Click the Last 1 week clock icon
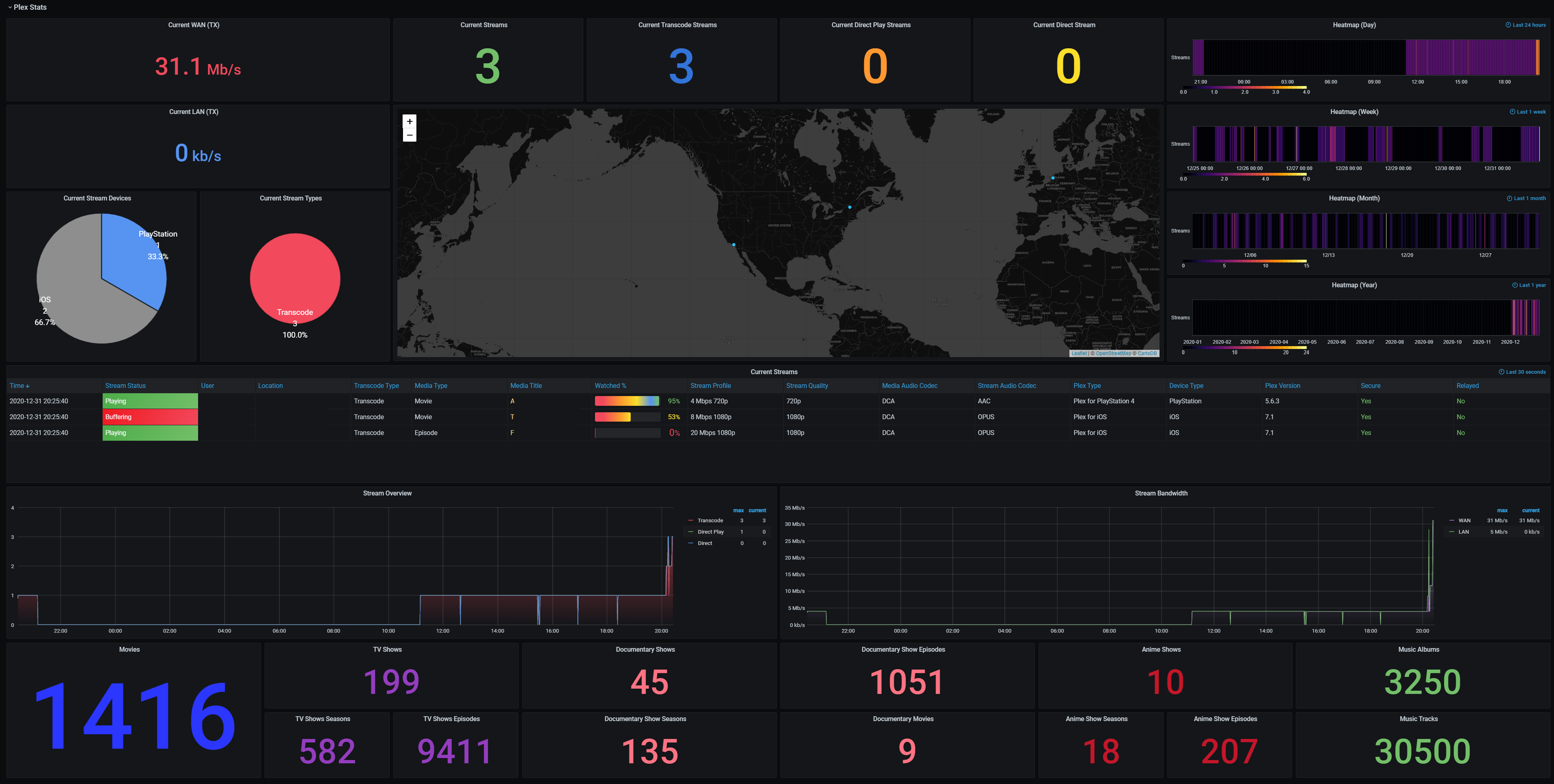 tap(1512, 112)
